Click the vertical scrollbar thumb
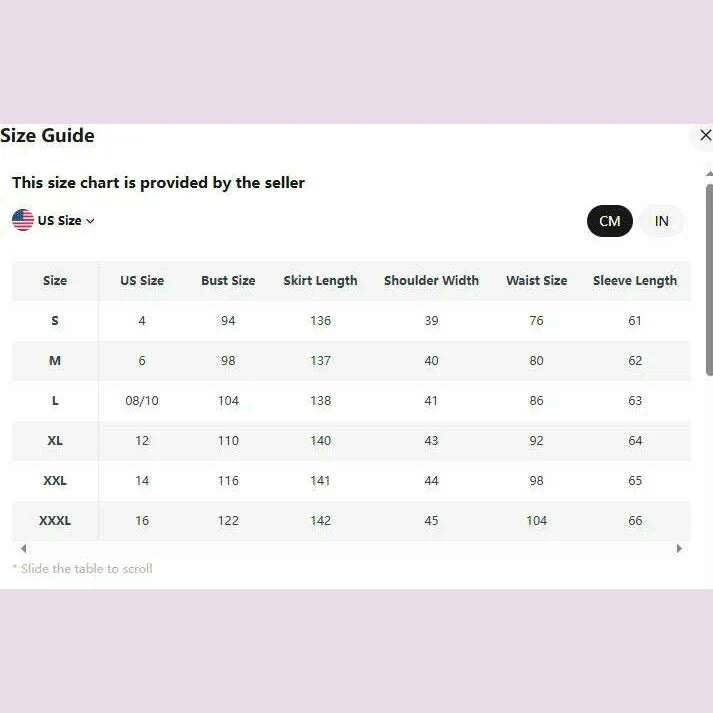The width and height of the screenshot is (713, 713). point(708,280)
